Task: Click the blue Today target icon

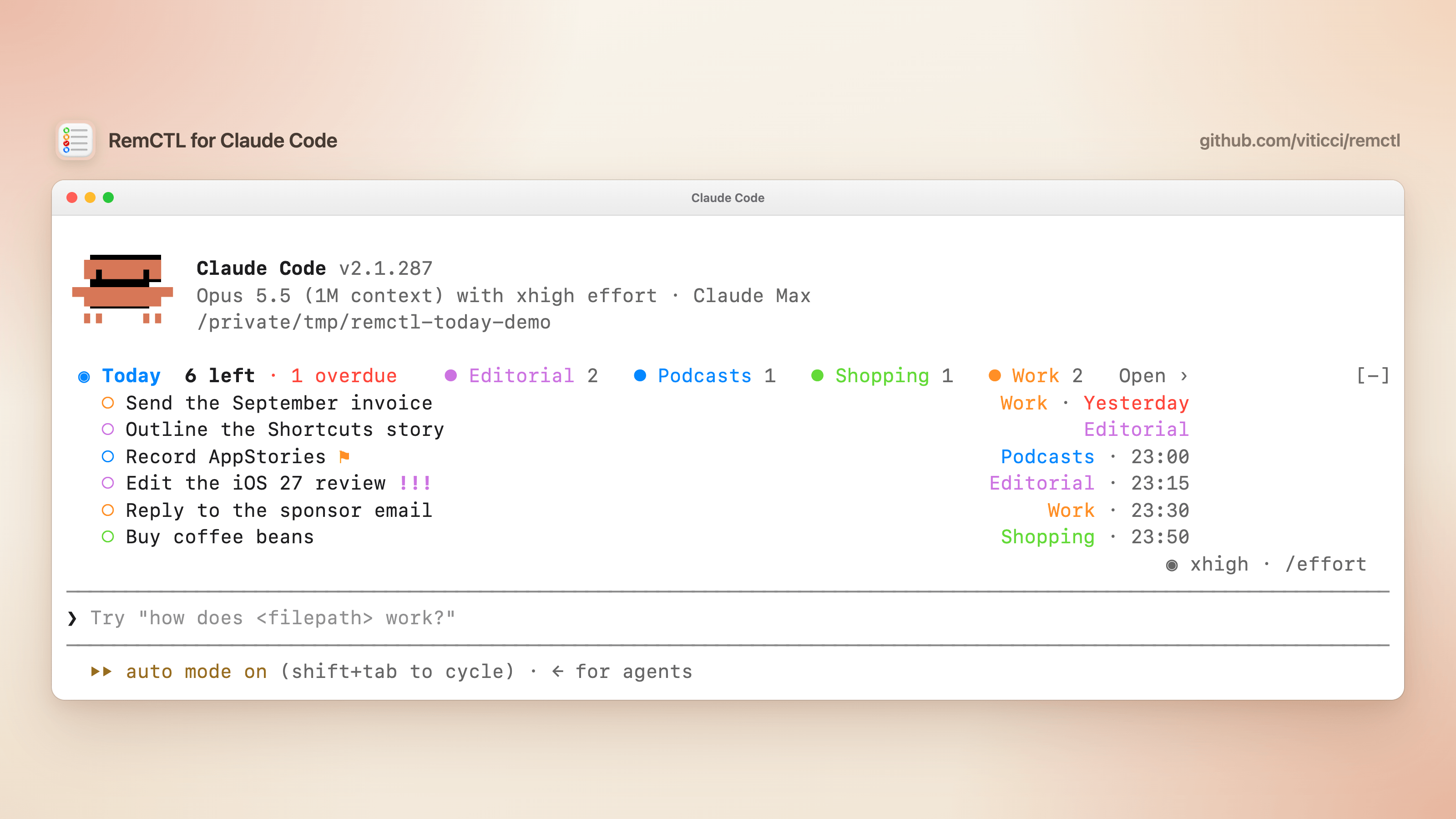Action: click(84, 376)
